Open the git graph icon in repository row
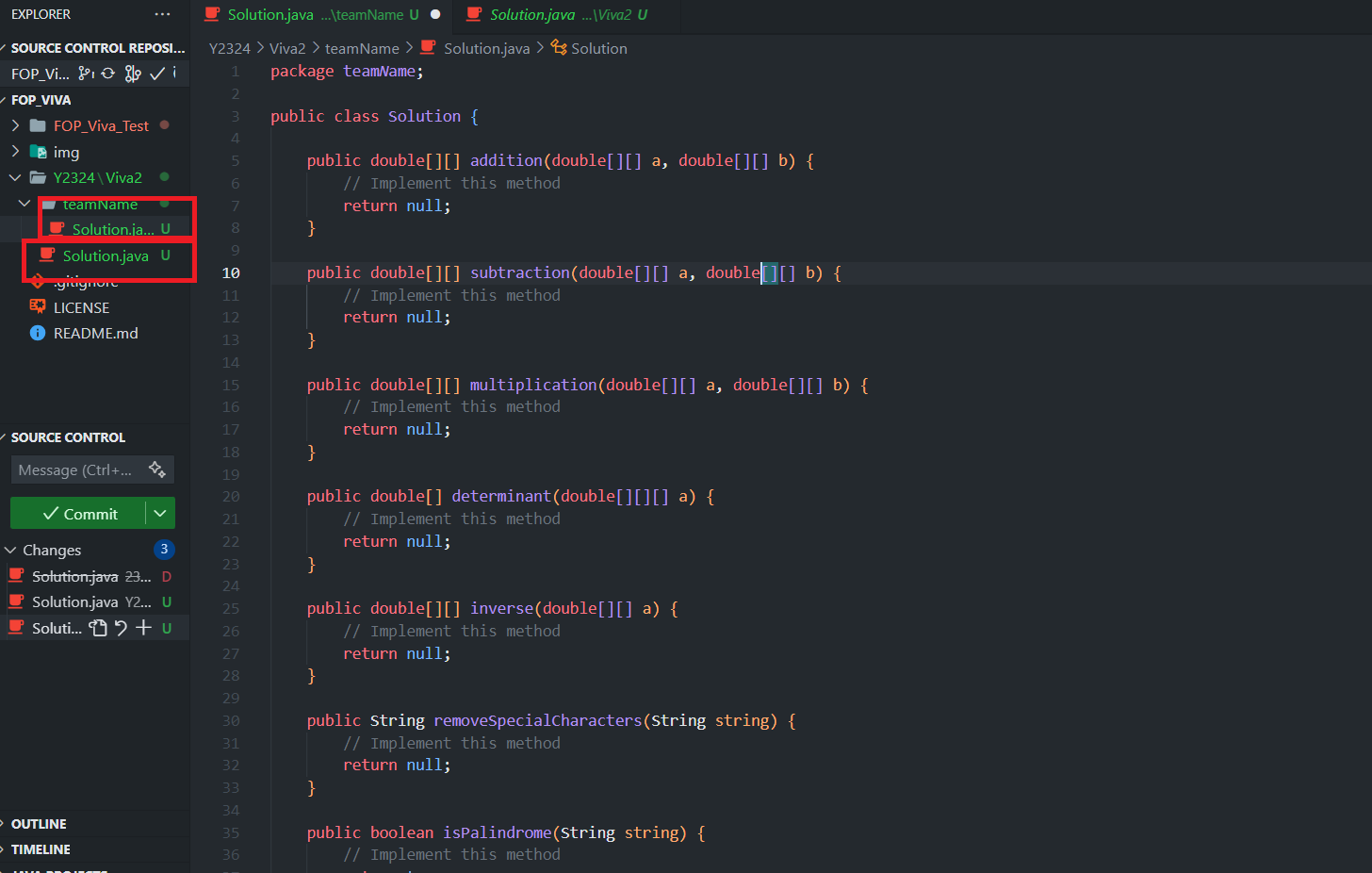 (133, 74)
